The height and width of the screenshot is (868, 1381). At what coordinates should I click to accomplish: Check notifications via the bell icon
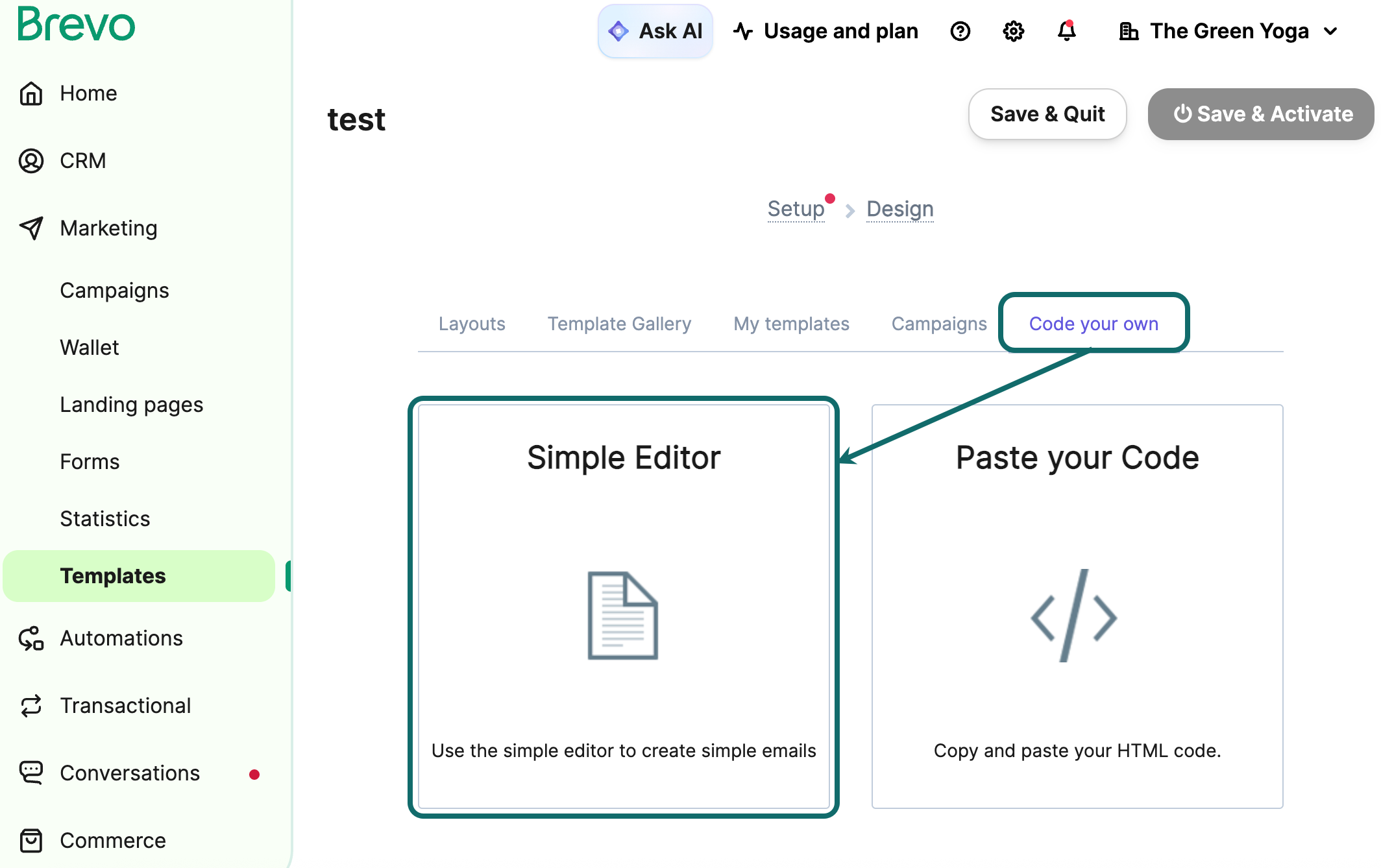1067,30
